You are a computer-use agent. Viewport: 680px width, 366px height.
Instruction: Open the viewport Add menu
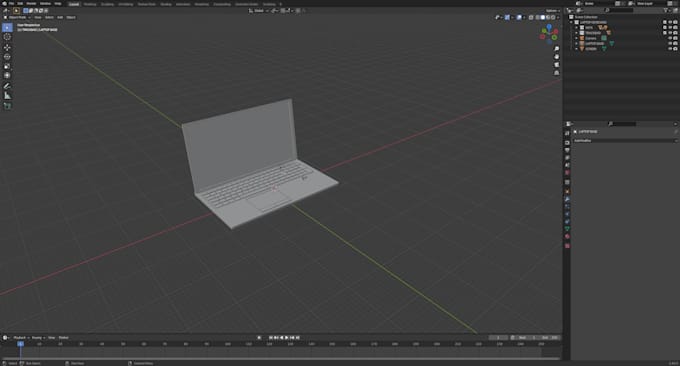coord(60,17)
